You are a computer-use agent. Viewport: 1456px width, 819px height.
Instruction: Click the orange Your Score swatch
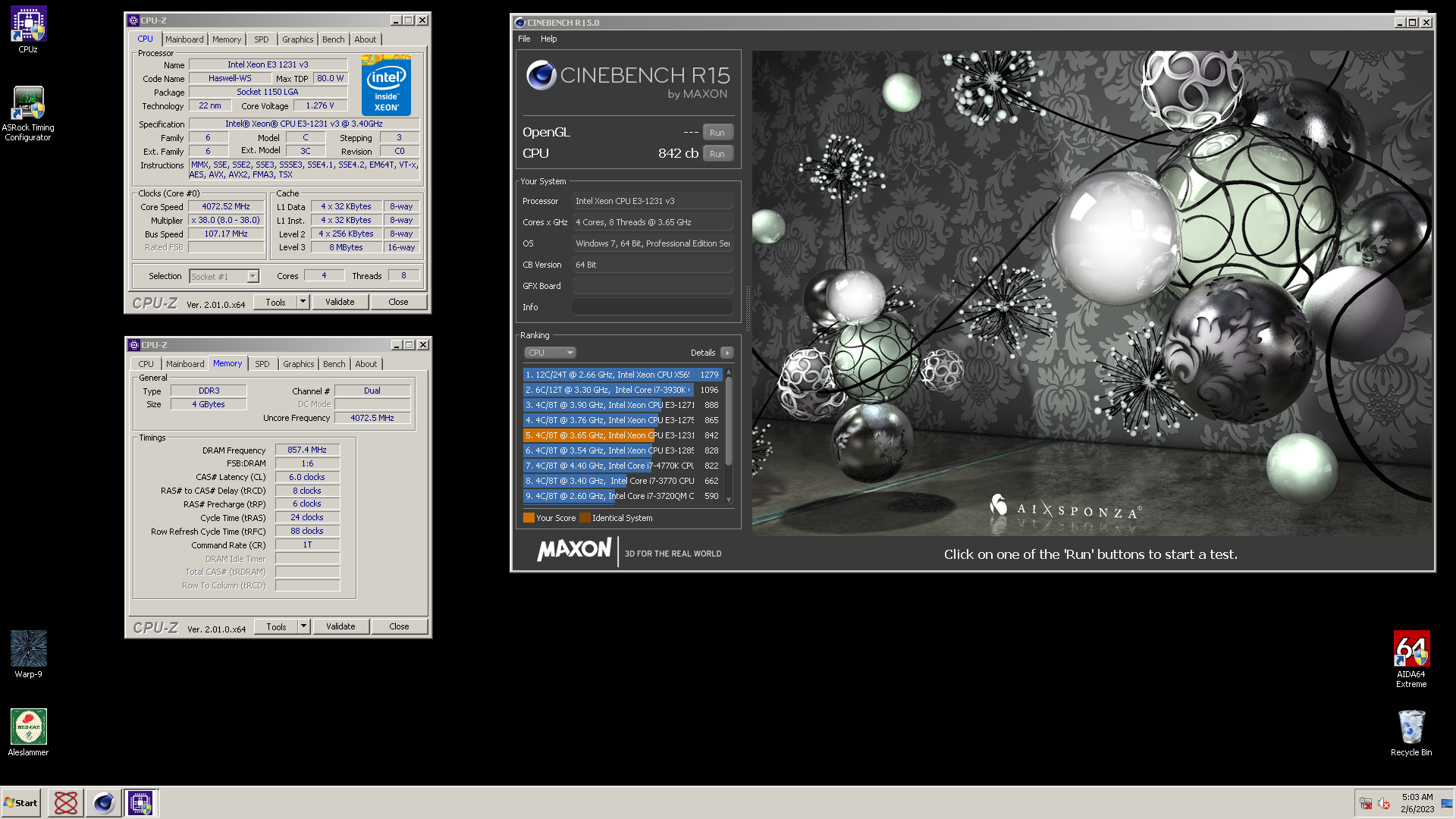tap(529, 518)
